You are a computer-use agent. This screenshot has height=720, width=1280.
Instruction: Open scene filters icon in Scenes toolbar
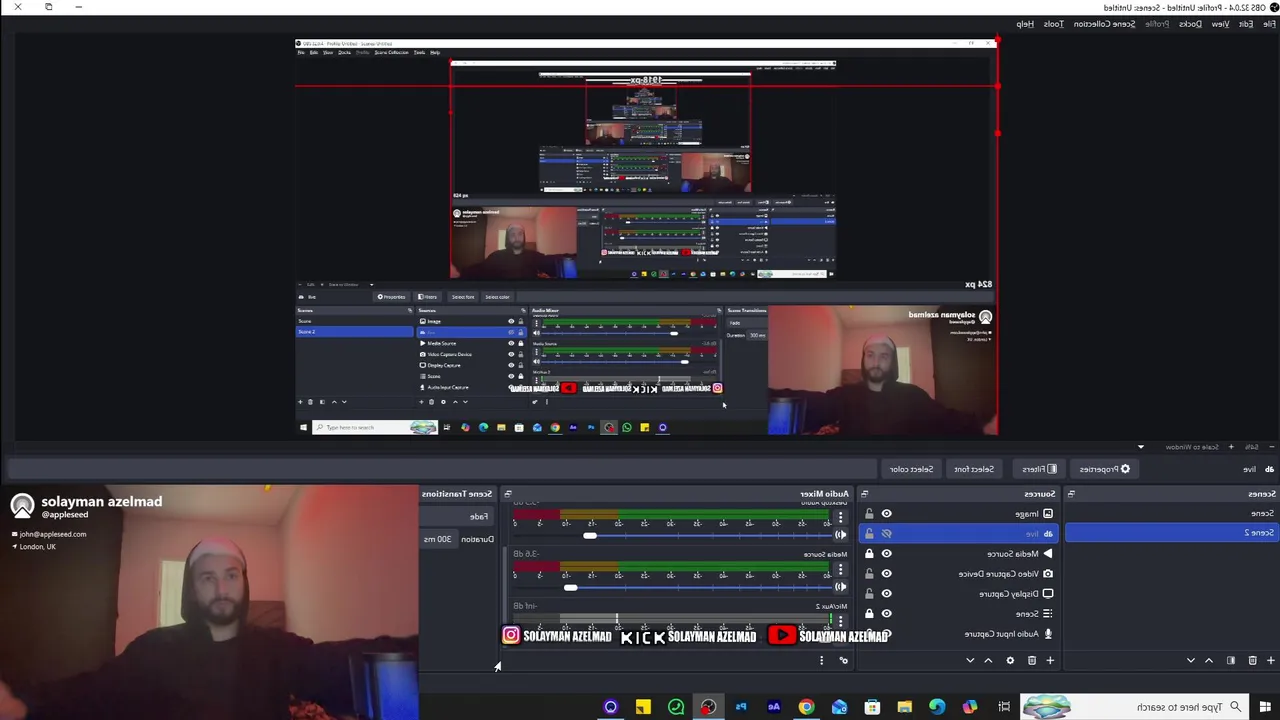tap(1230, 660)
